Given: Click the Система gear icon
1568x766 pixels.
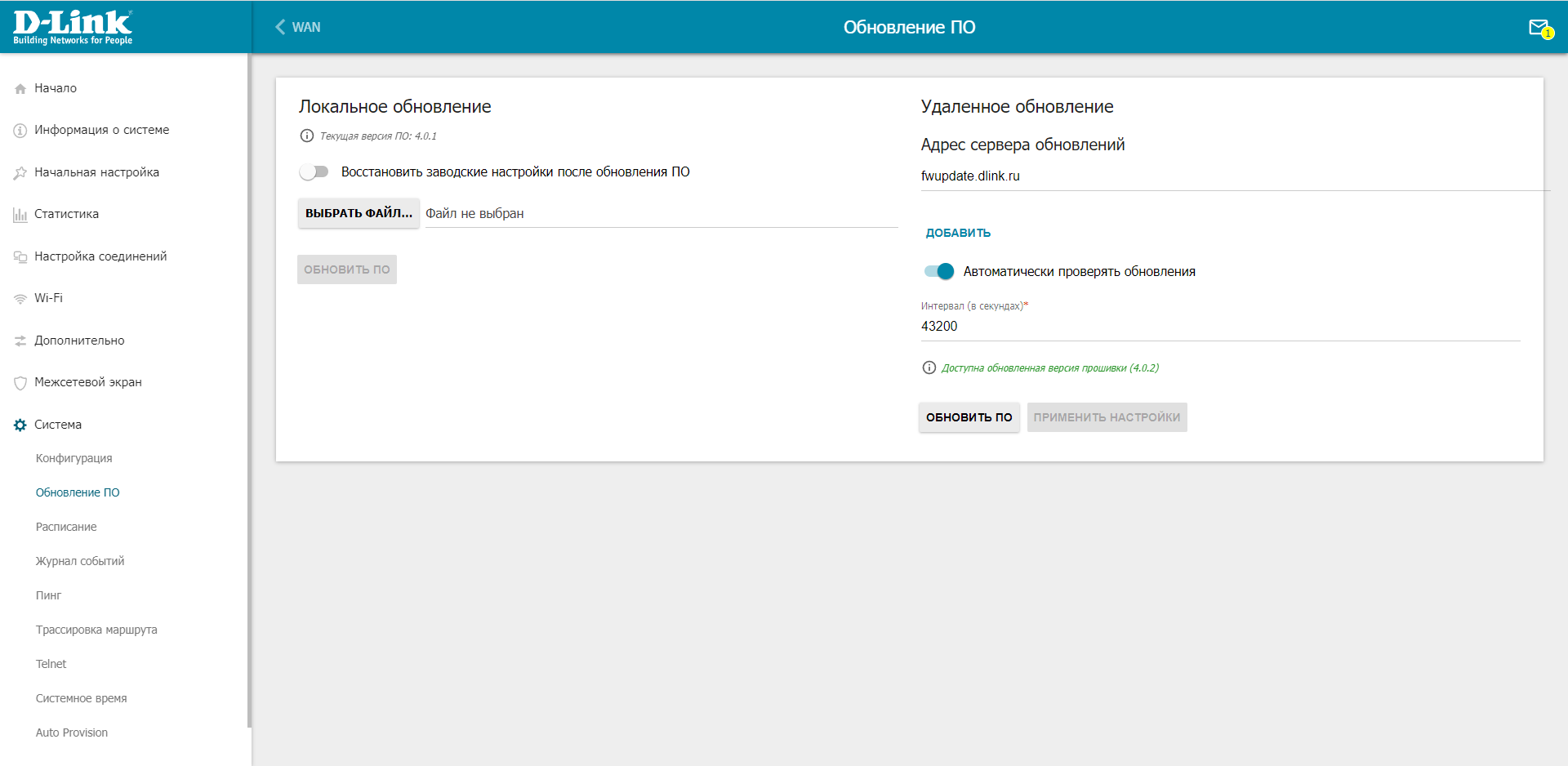Looking at the screenshot, I should click(x=20, y=425).
